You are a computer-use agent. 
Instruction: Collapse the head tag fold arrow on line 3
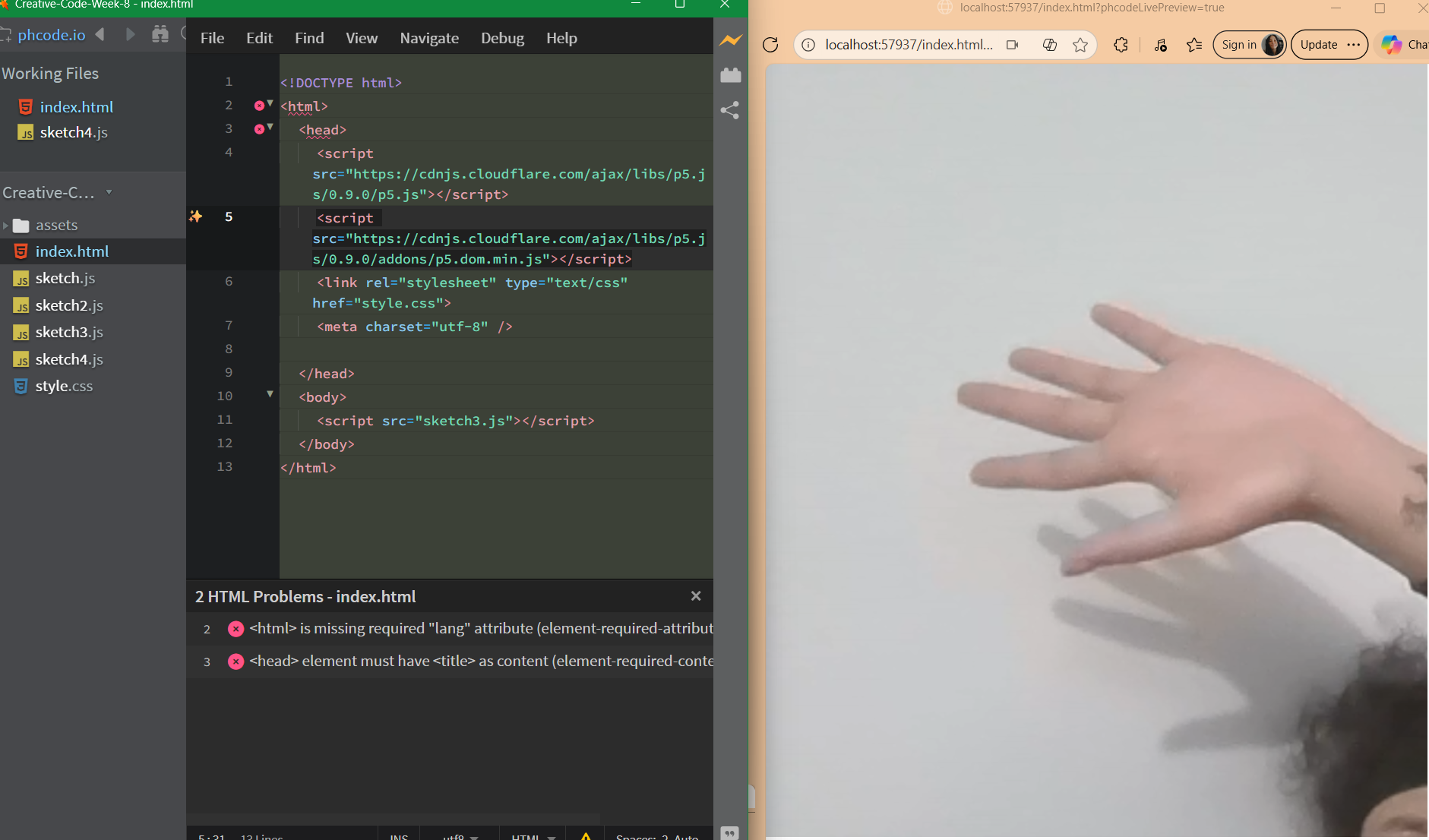click(270, 127)
